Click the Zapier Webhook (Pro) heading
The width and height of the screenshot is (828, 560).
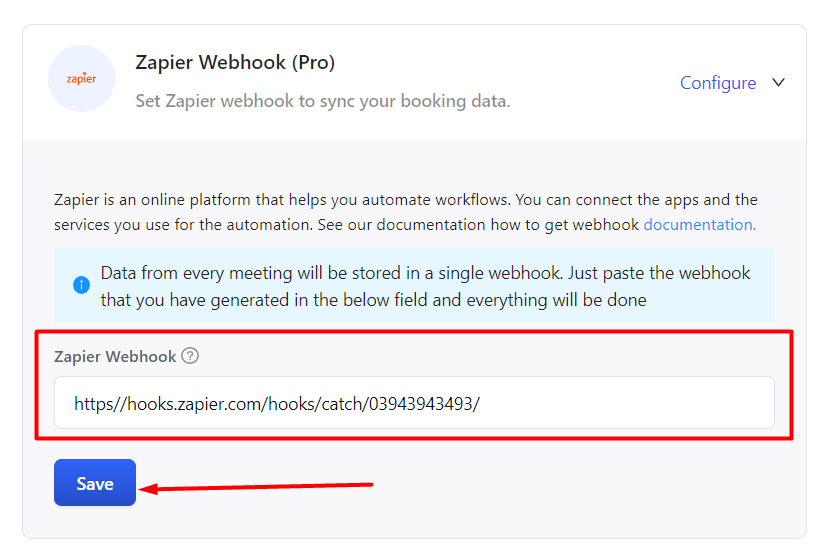235,62
